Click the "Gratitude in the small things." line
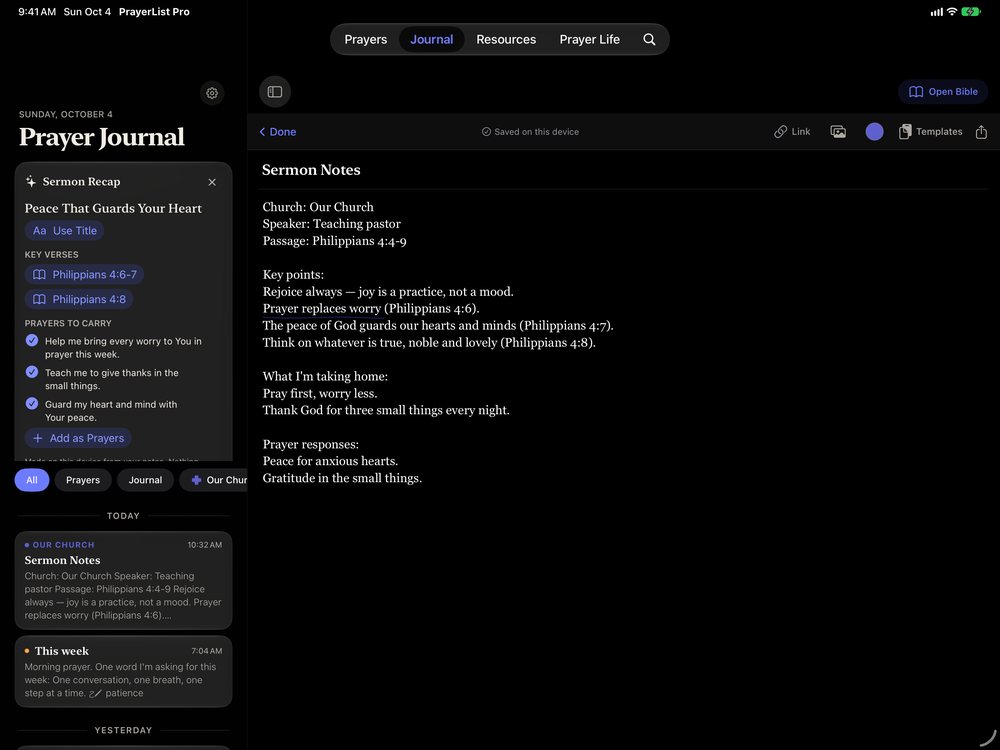This screenshot has width=1000, height=750. 342,478
